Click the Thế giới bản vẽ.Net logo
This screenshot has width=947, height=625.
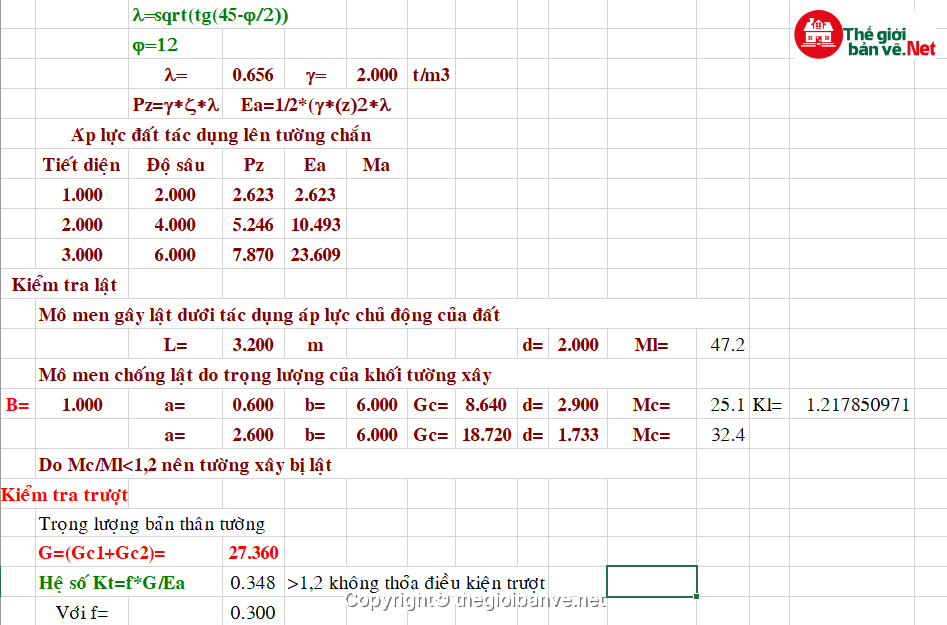[865, 34]
